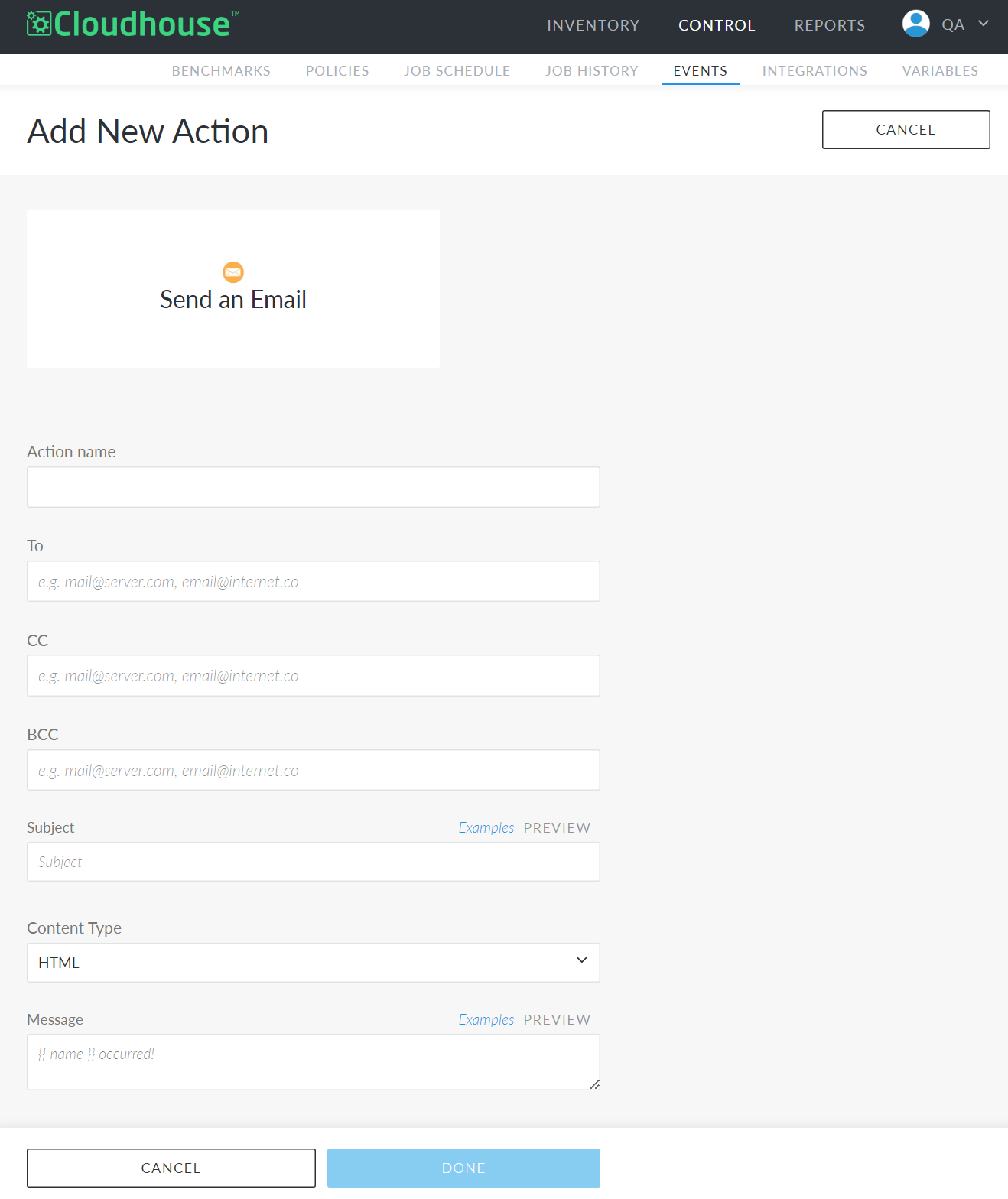Click the top-right CANCEL button
1008x1199 pixels.
coord(906,130)
